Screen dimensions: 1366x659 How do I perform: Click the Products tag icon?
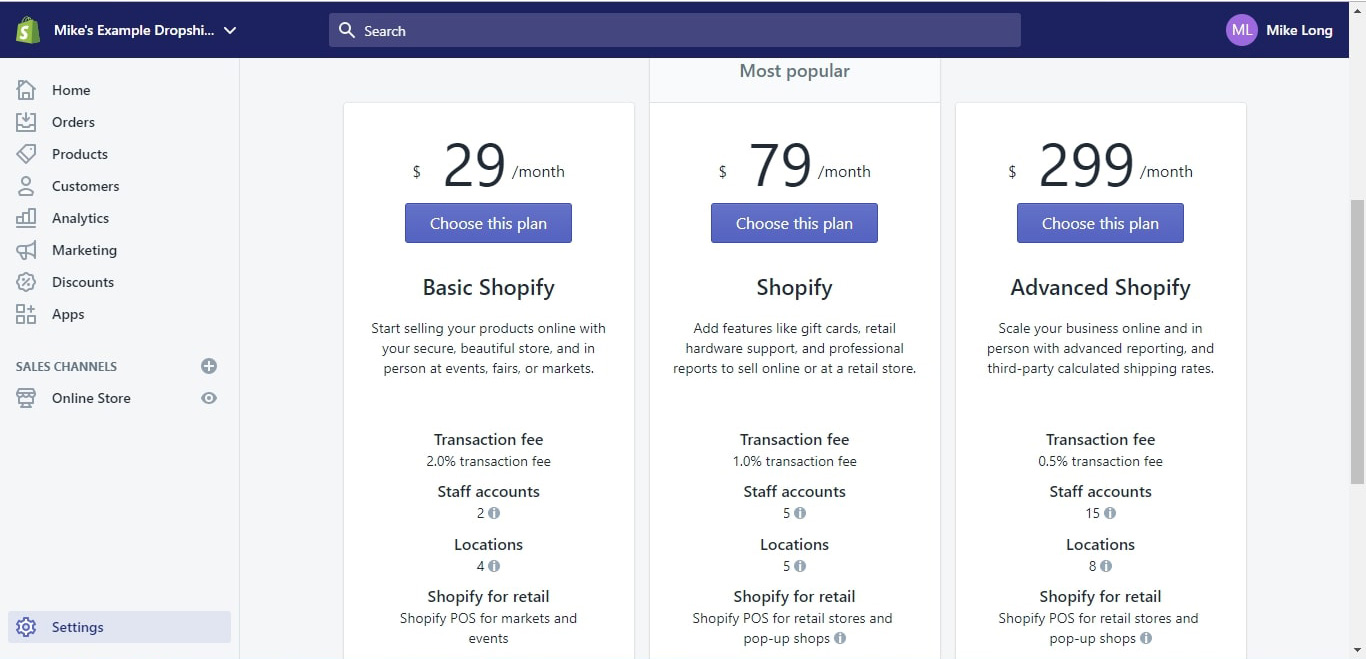pos(26,154)
